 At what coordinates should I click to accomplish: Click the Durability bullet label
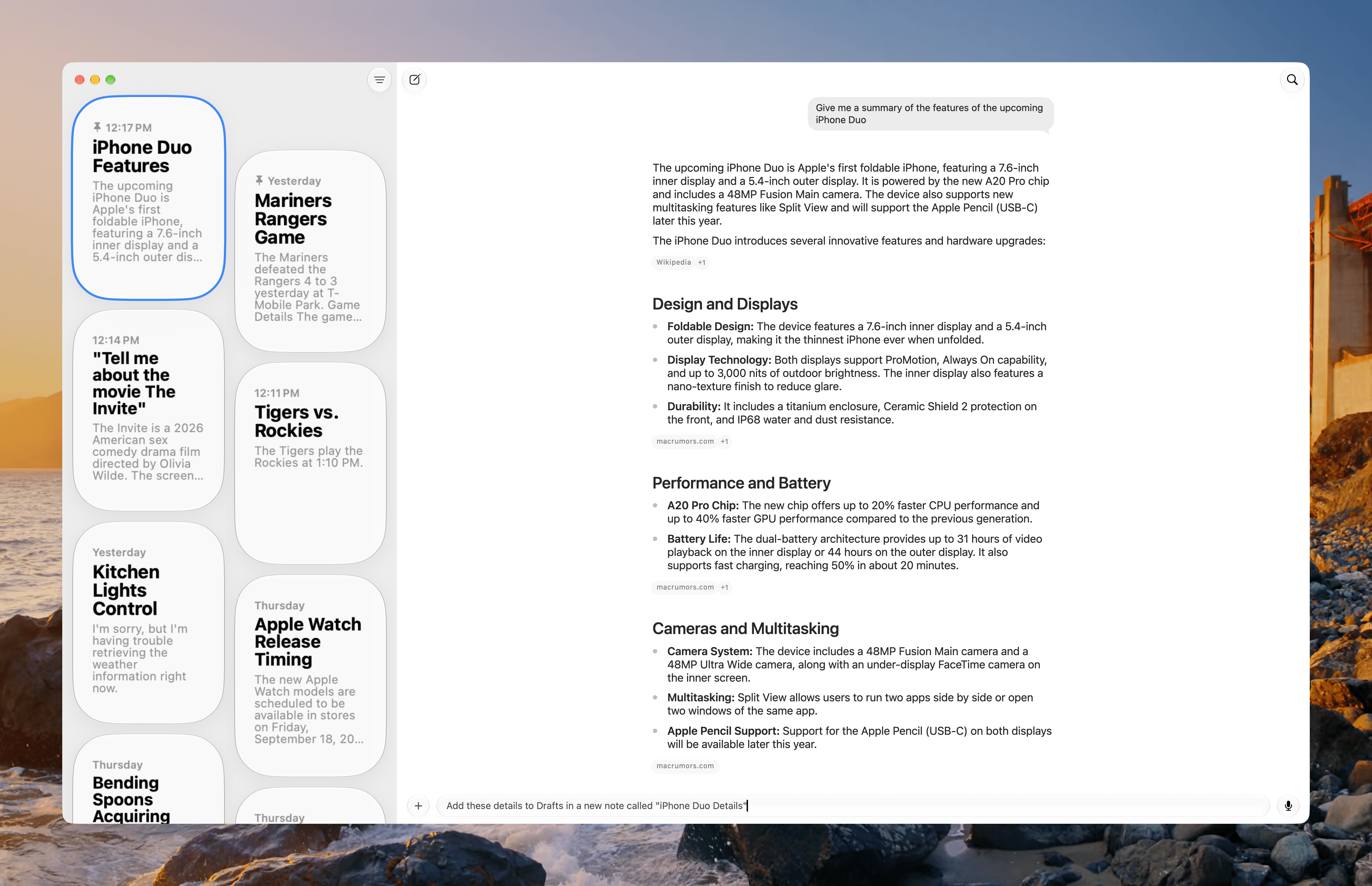694,406
